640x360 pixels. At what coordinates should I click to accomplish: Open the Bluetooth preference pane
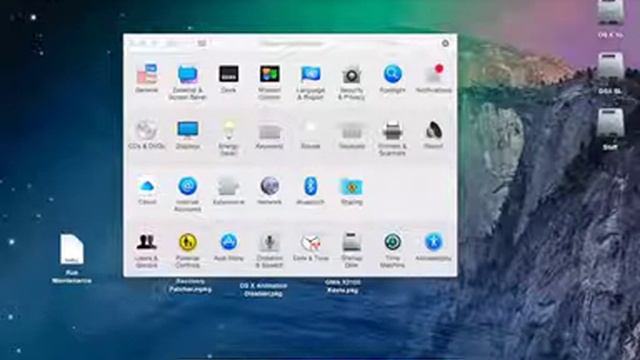(311, 191)
